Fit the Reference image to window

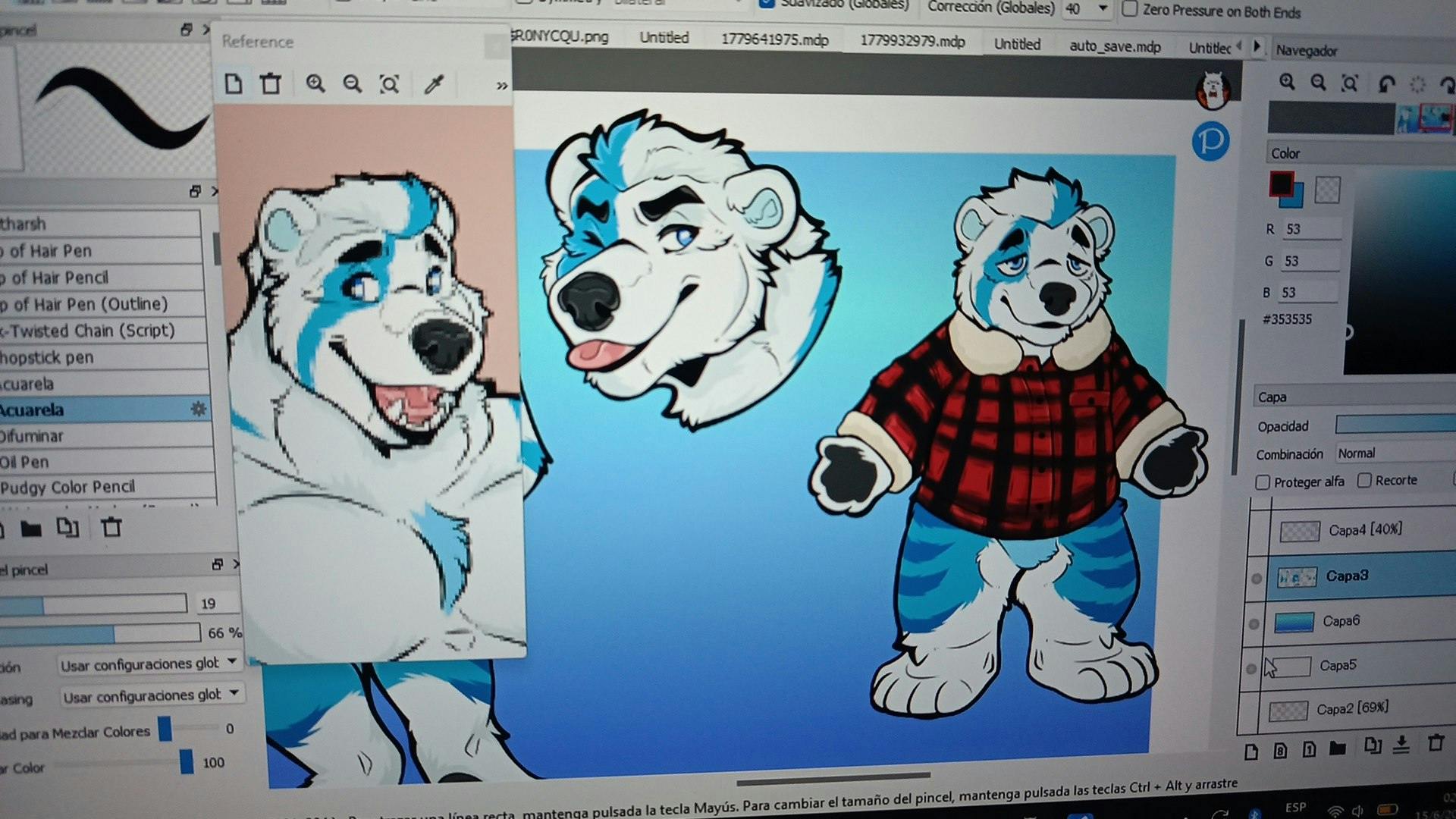tap(389, 83)
